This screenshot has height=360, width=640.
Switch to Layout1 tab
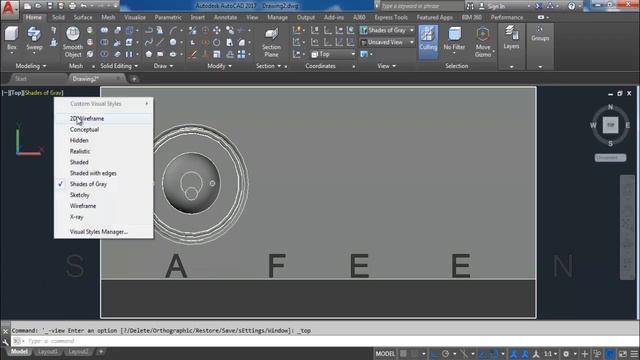(47, 351)
